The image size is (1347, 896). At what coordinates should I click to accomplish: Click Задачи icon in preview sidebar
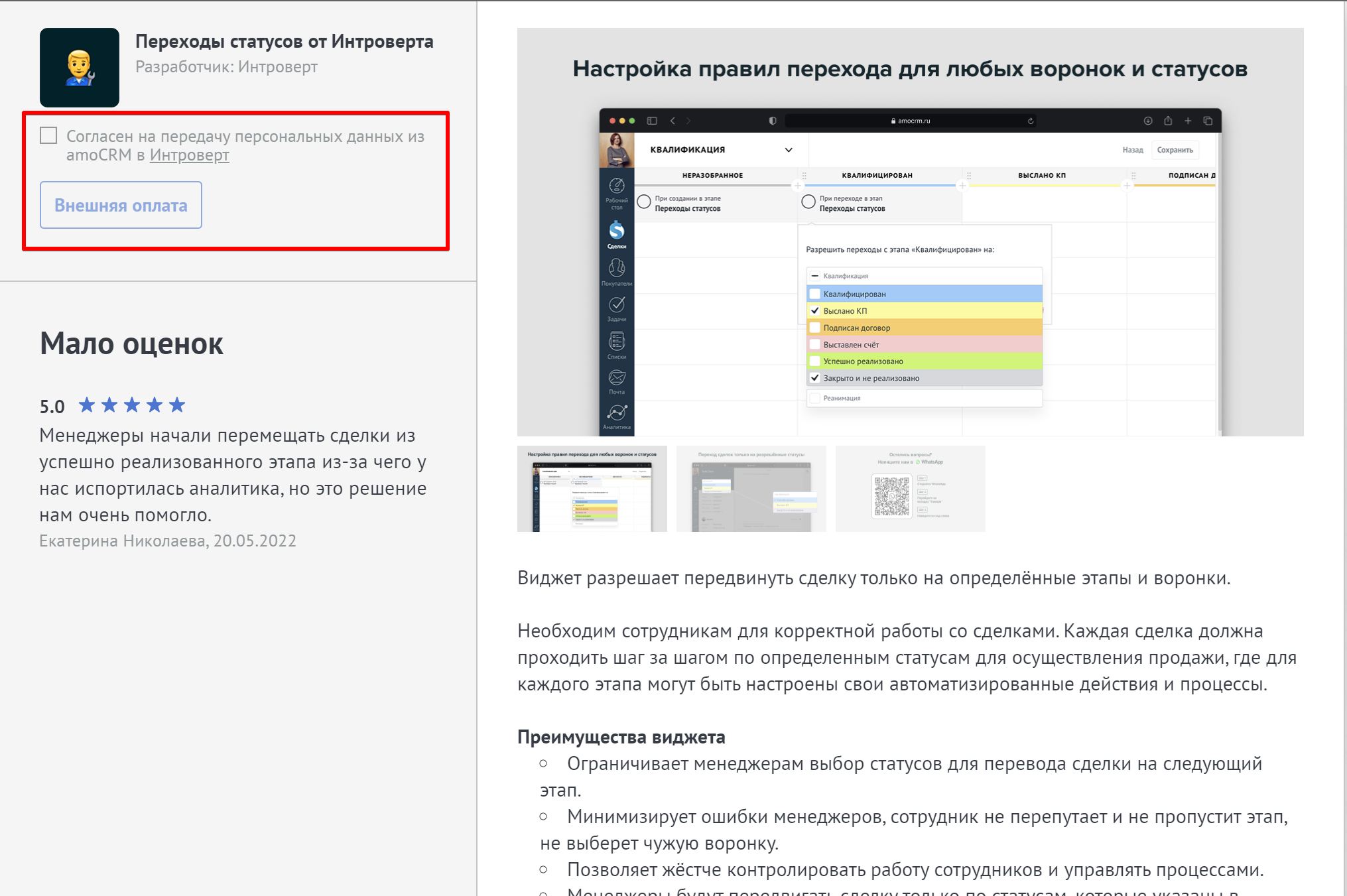pyautogui.click(x=617, y=308)
